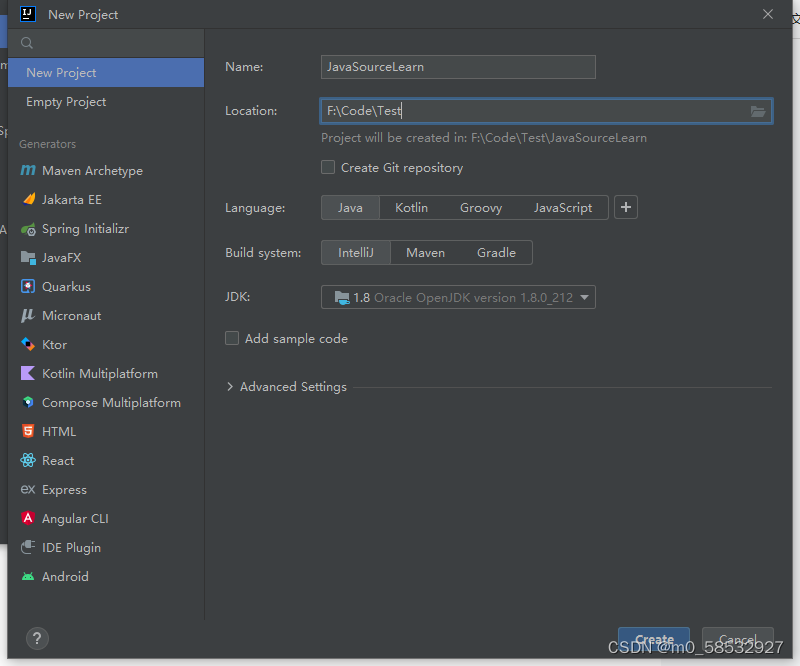This screenshot has height=666, width=800.
Task: Select New Project in sidebar
Action: coord(106,72)
